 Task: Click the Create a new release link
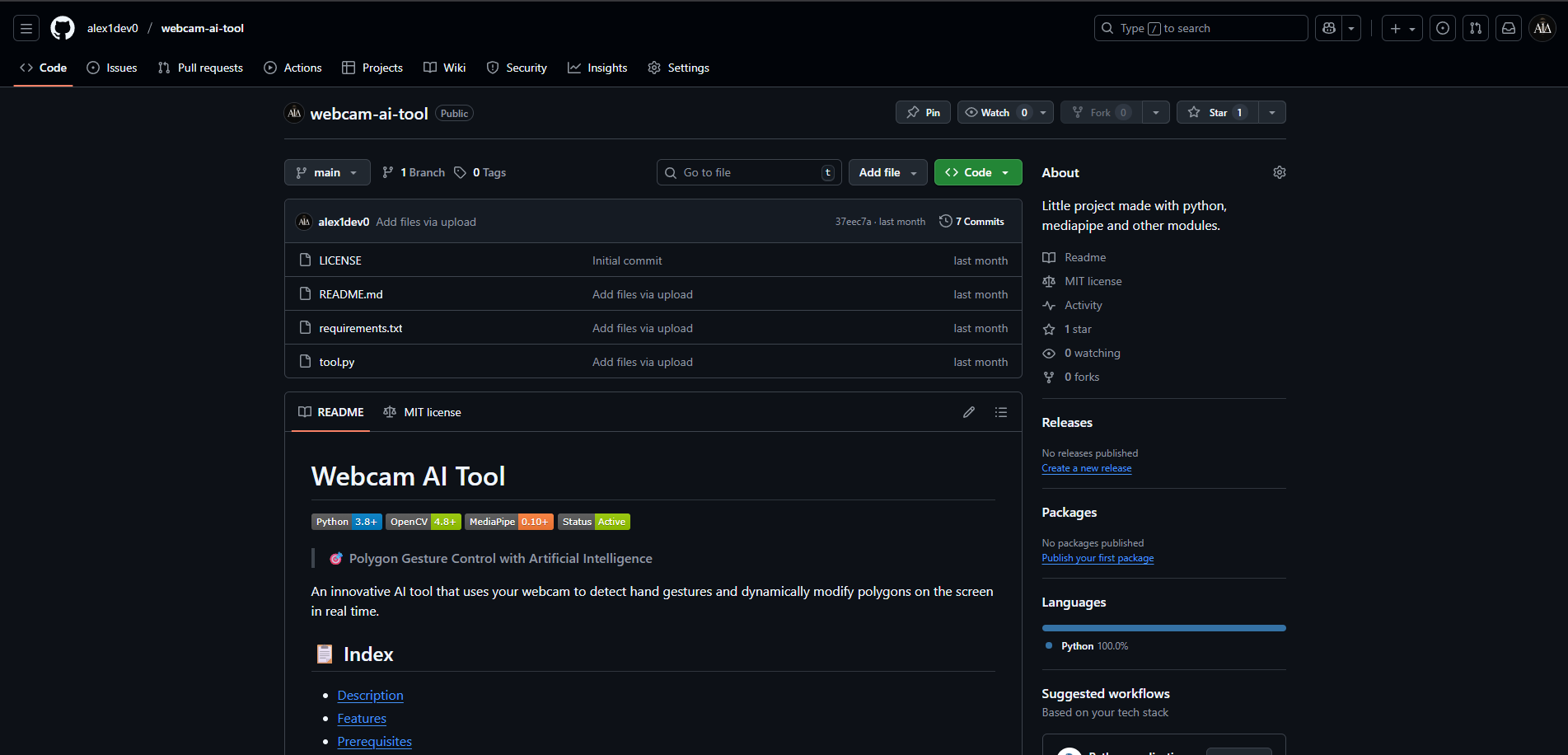click(1086, 468)
